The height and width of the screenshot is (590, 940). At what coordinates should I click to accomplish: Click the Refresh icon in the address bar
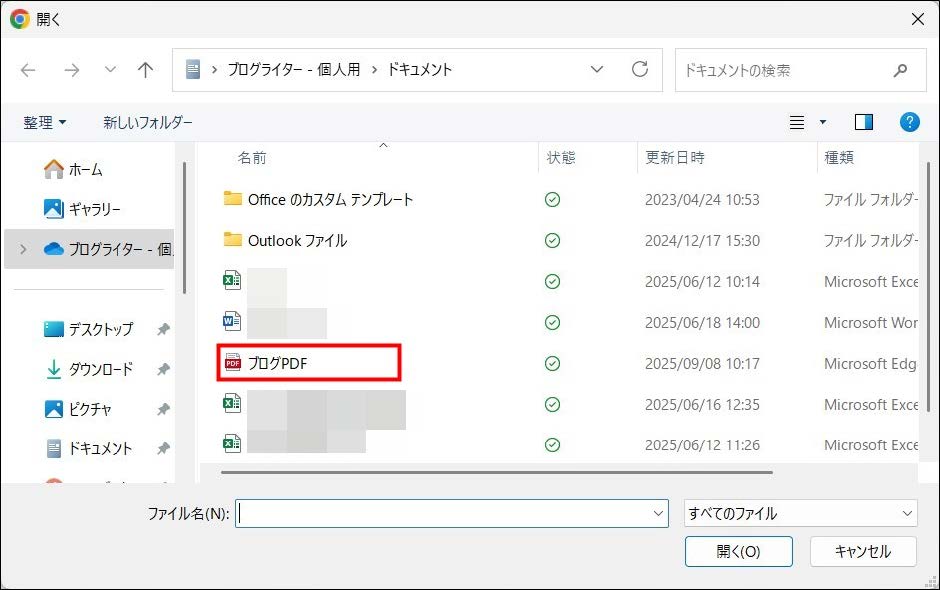640,70
